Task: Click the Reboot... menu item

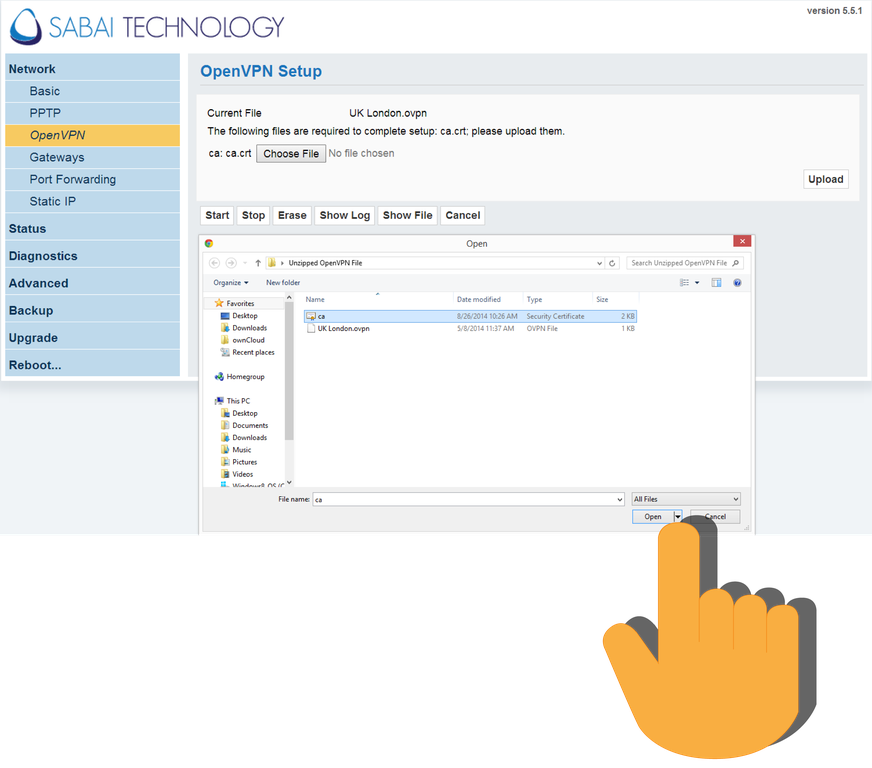Action: [x=92, y=365]
